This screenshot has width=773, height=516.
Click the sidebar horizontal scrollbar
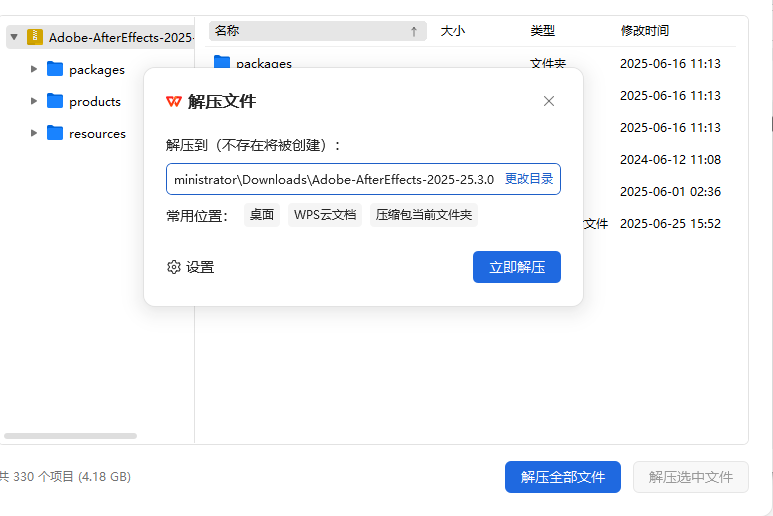(x=70, y=436)
